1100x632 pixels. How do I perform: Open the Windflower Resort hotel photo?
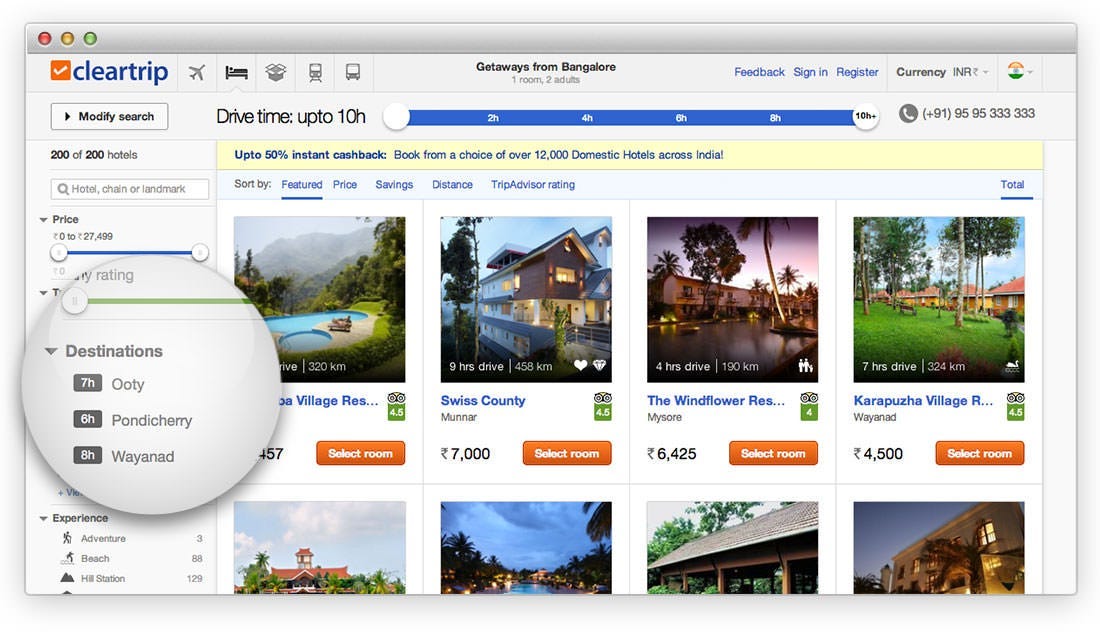732,300
